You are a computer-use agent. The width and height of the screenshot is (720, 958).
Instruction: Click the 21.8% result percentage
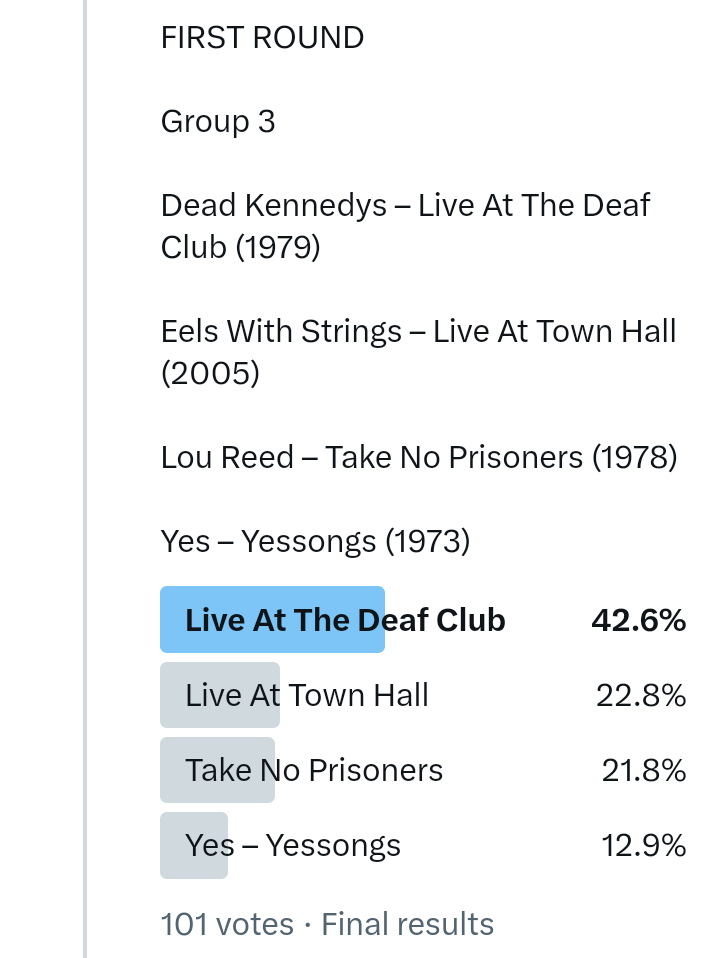[x=643, y=770]
